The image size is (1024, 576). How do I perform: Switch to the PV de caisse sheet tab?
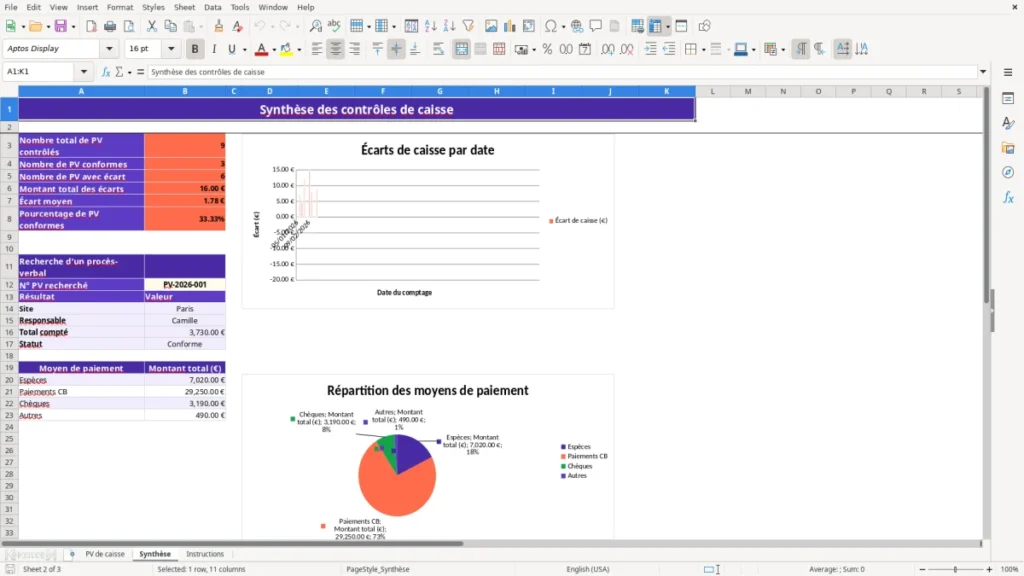pyautogui.click(x=104, y=554)
